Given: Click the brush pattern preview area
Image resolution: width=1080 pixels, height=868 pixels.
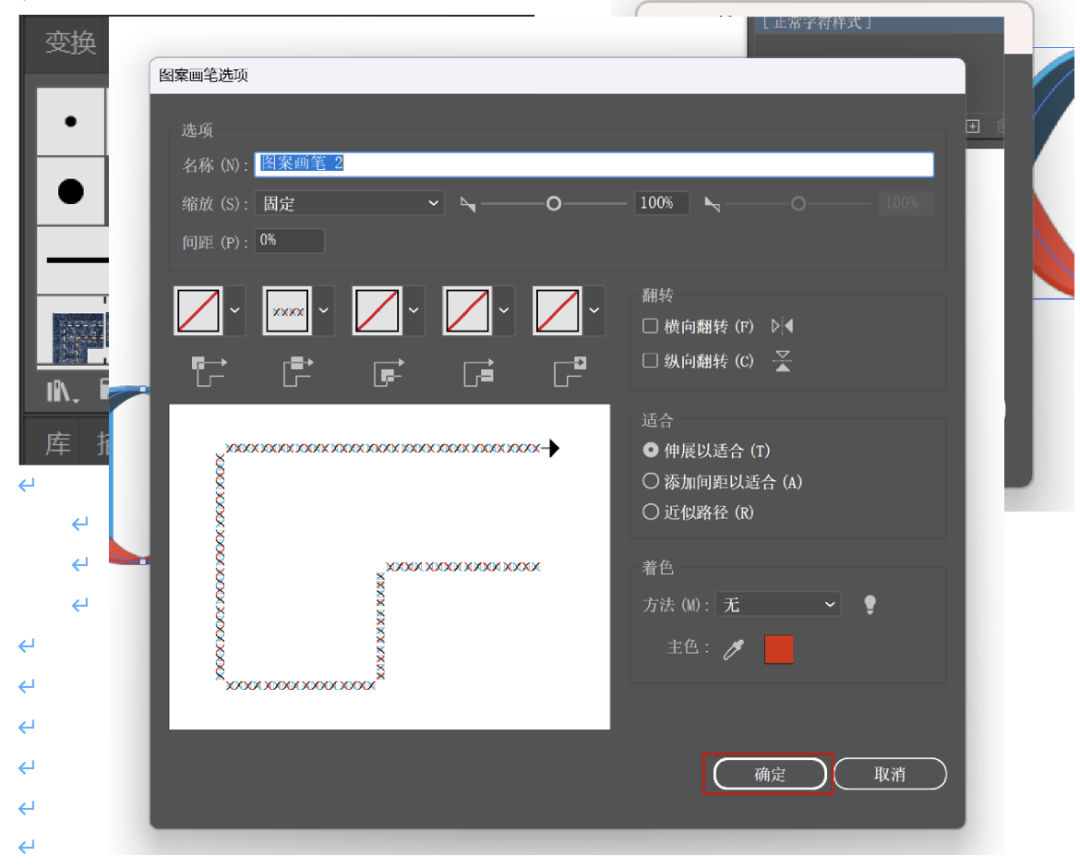Looking at the screenshot, I should coord(389,567).
